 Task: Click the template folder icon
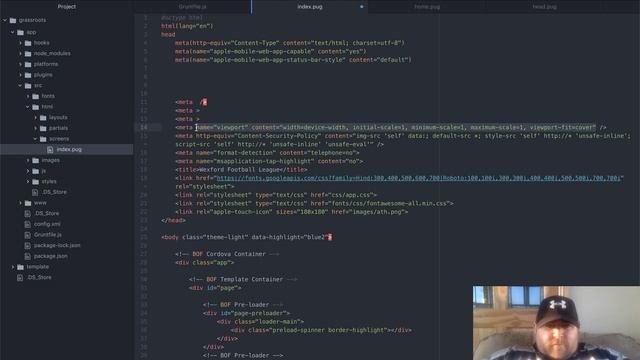(20, 267)
